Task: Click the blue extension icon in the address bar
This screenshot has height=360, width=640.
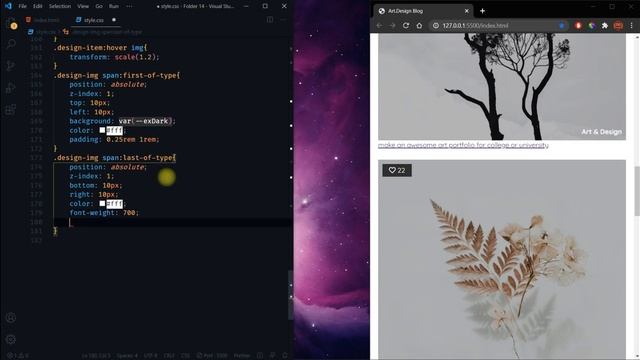Action: click(562, 25)
